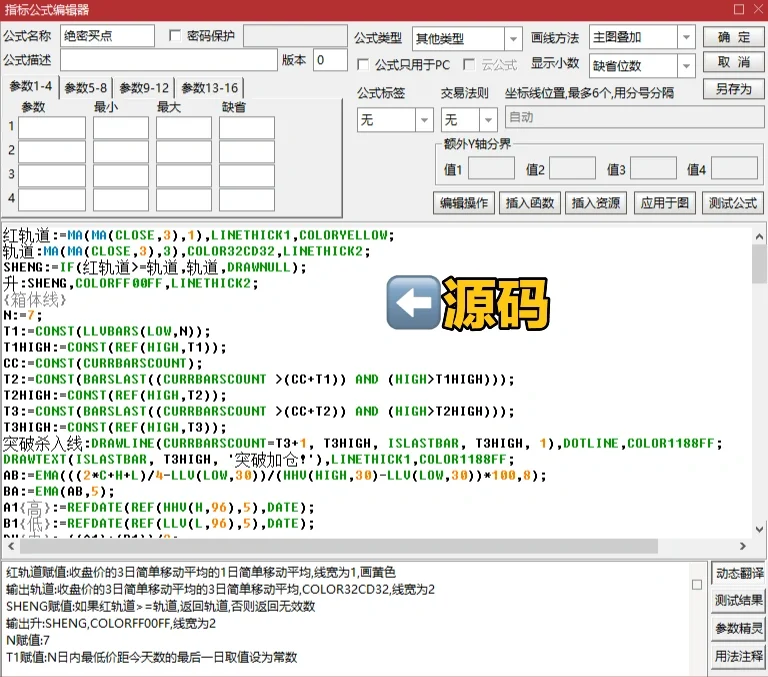Image resolution: width=768 pixels, height=677 pixels.
Task: Expand the 显示小数 dropdown showing 缺省位数
Action: (686, 66)
